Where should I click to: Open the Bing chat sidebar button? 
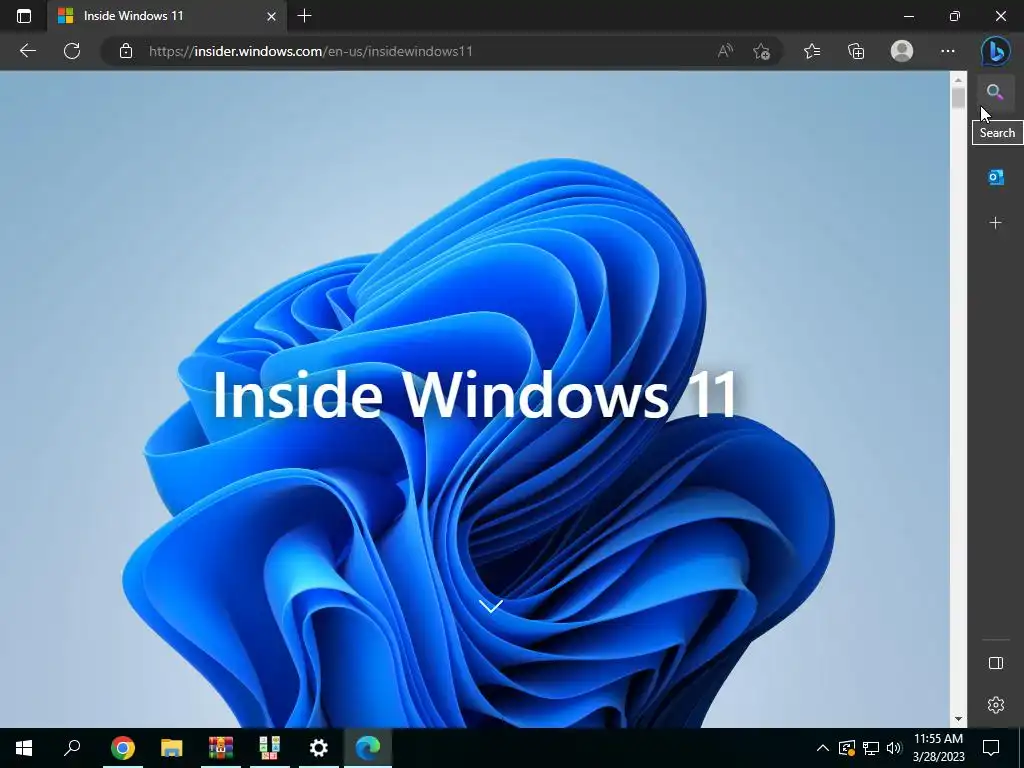[996, 51]
